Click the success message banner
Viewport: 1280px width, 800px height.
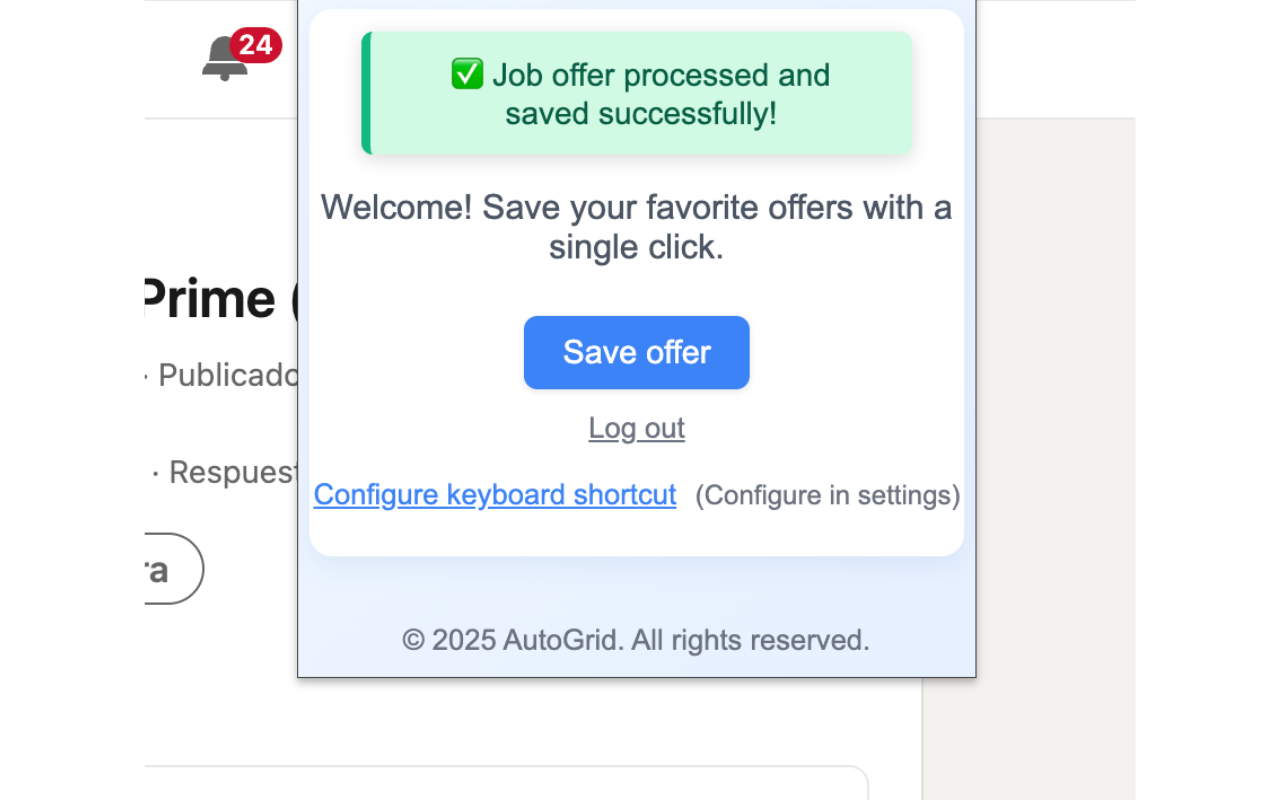[636, 93]
